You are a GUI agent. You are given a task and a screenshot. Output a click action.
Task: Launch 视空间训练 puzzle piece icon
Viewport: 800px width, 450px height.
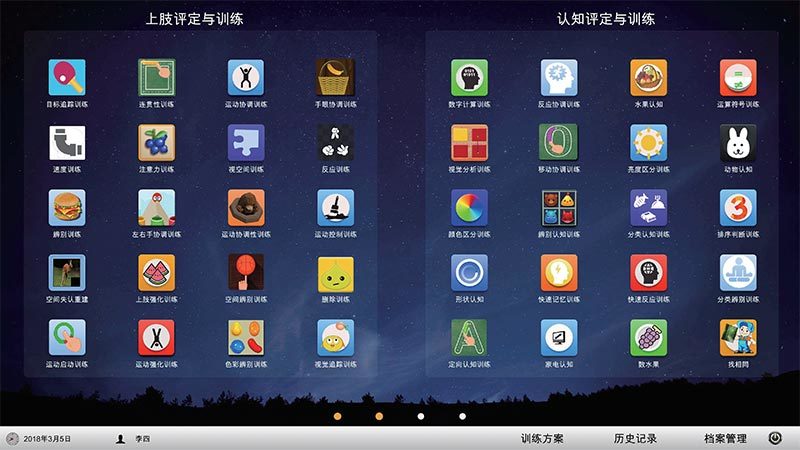pyautogui.click(x=245, y=143)
